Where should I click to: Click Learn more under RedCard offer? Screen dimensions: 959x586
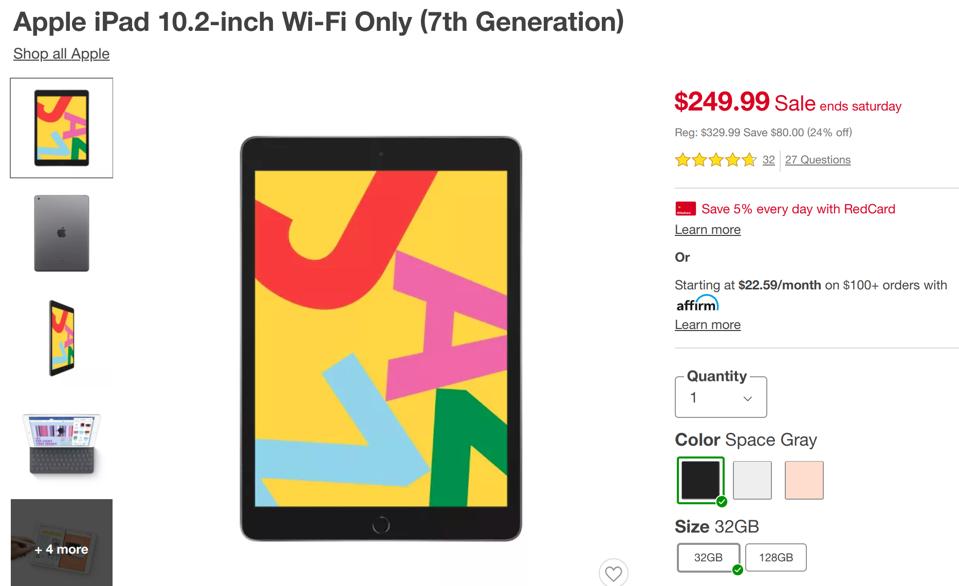click(707, 230)
